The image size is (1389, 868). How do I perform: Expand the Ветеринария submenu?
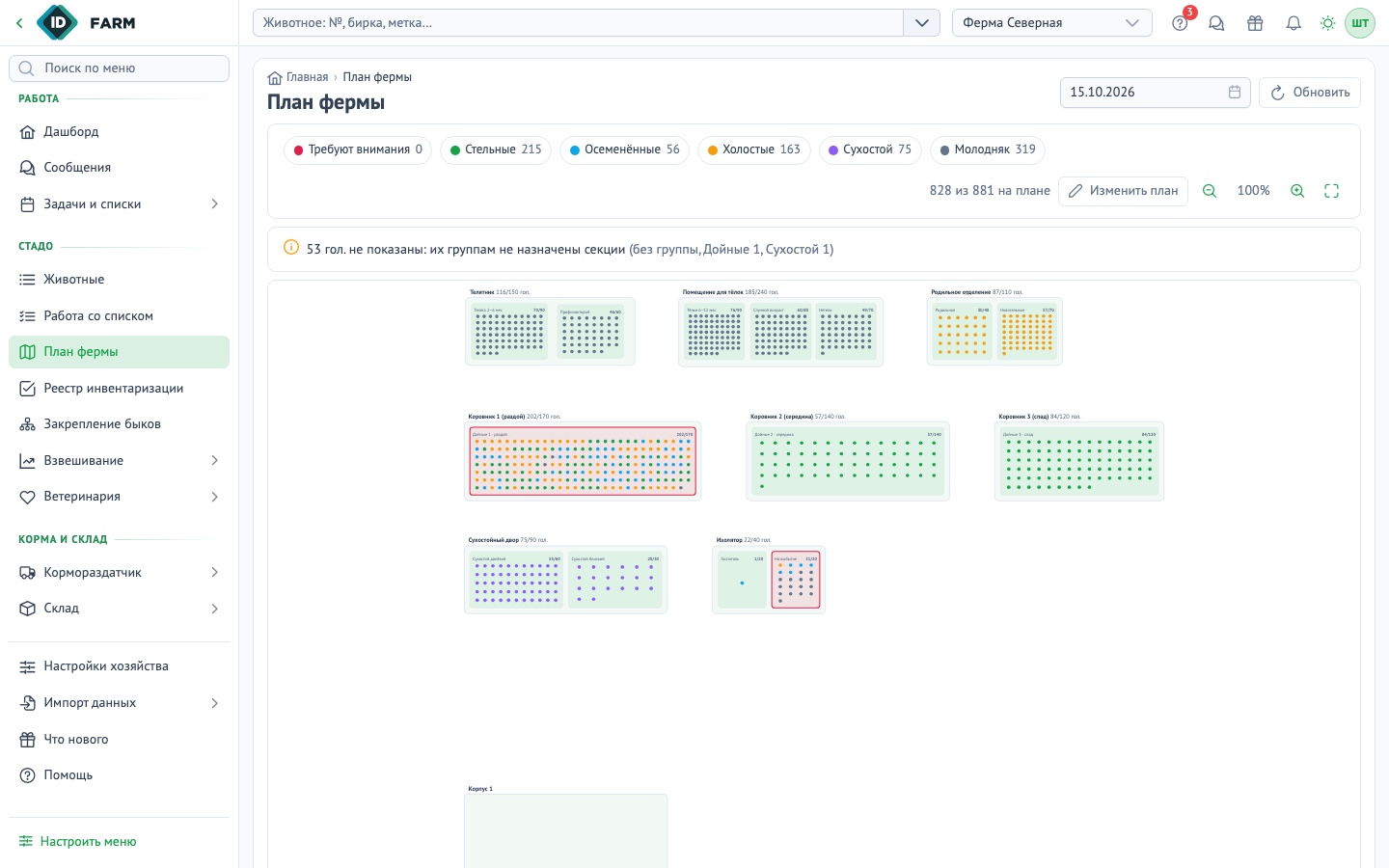tap(214, 497)
